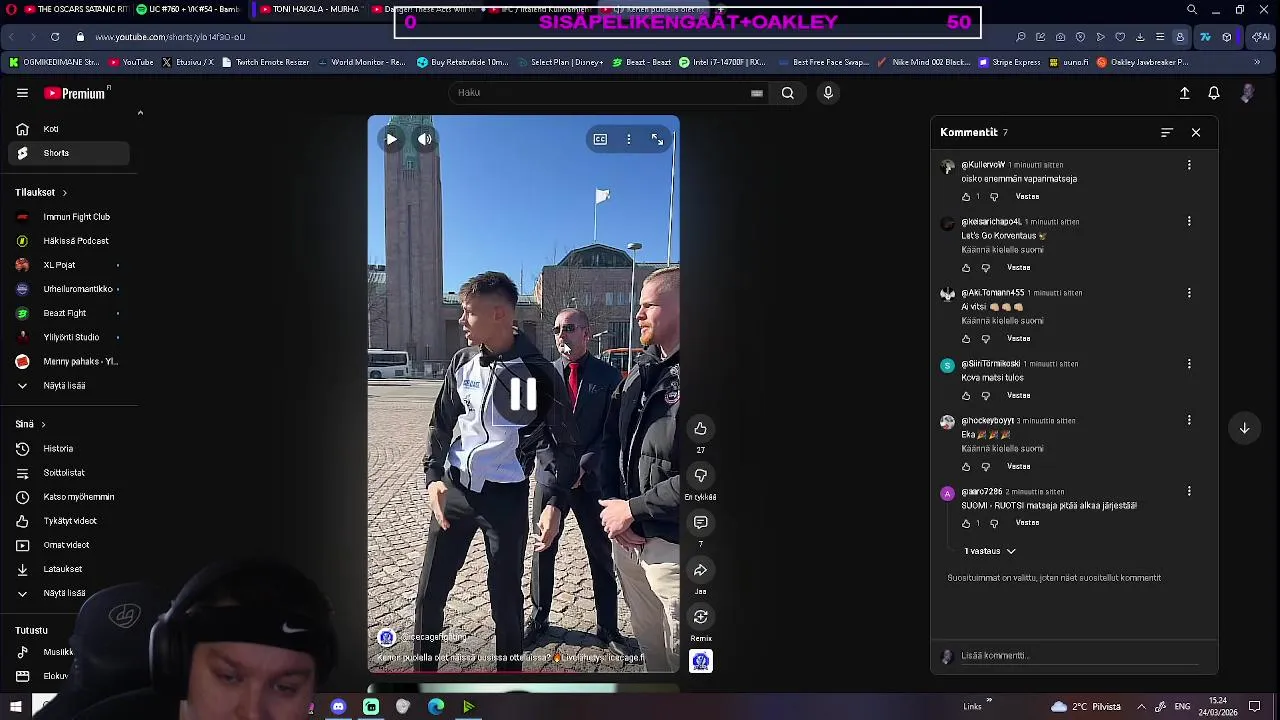Viewport: 1280px width, 720px height.
Task: Open the YouTube hamburger guide menu
Action: pyautogui.click(x=22, y=93)
